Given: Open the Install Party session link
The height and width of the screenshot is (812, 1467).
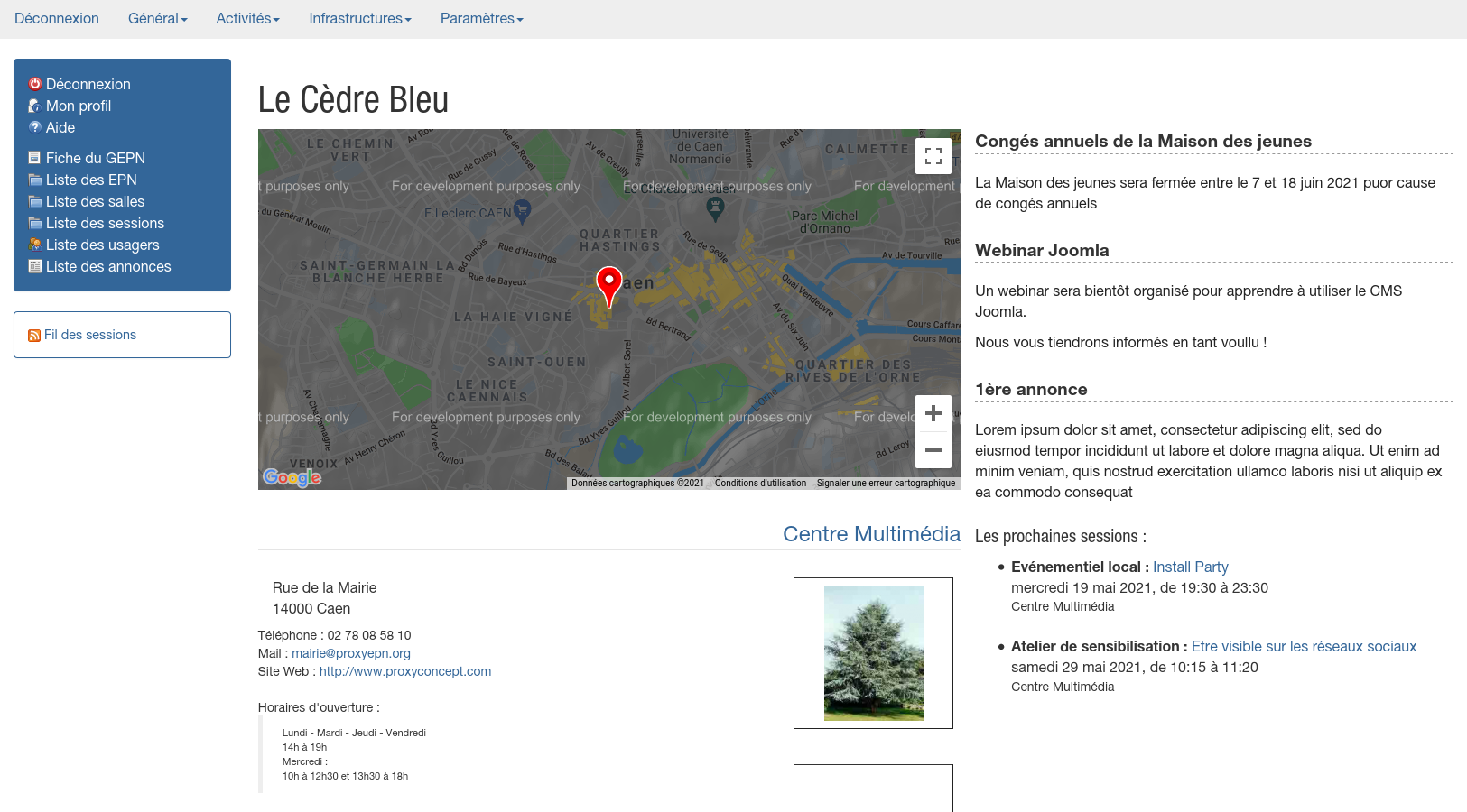Looking at the screenshot, I should [1190, 567].
